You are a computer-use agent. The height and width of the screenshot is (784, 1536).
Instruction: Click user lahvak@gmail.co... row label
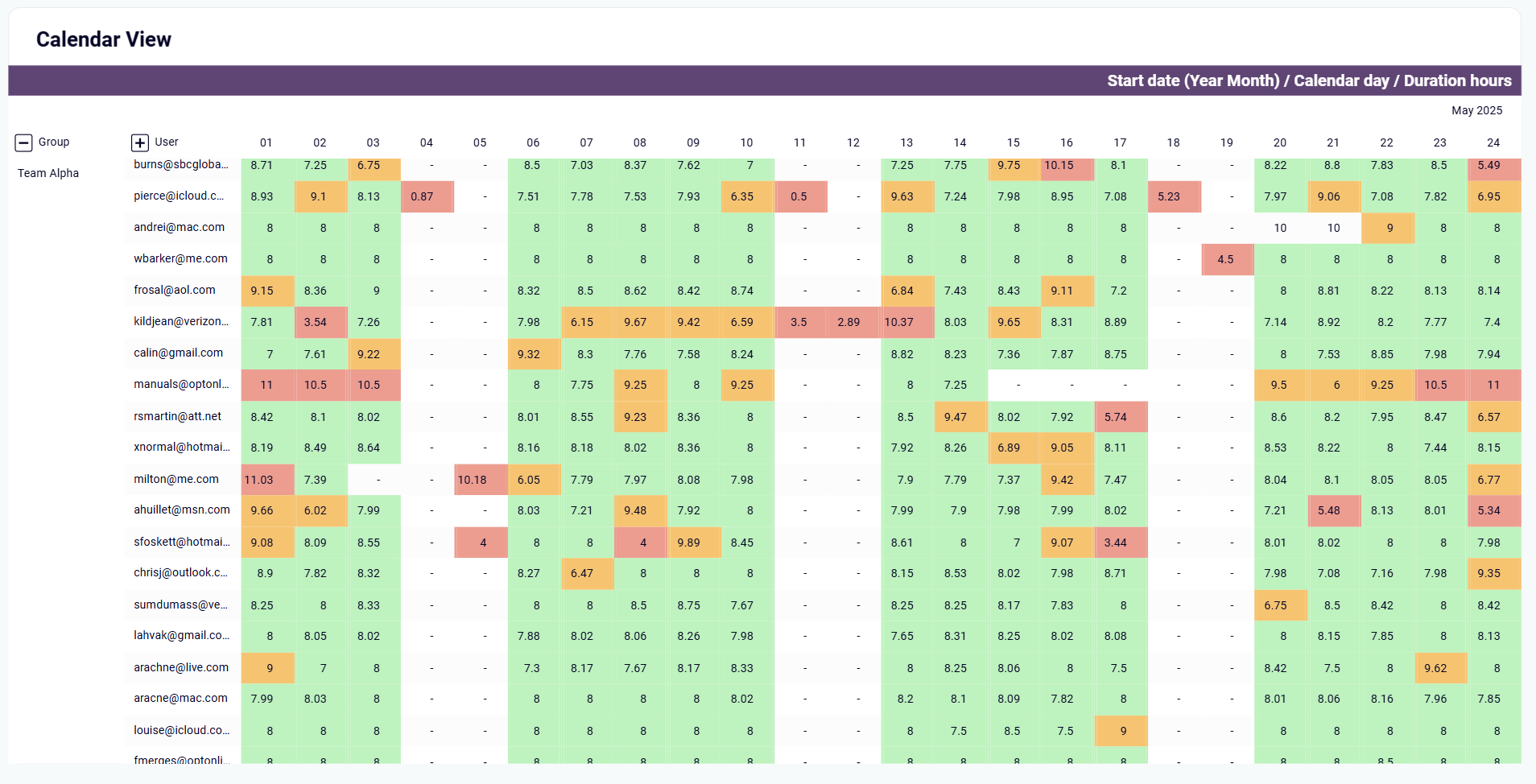pyautogui.click(x=181, y=635)
